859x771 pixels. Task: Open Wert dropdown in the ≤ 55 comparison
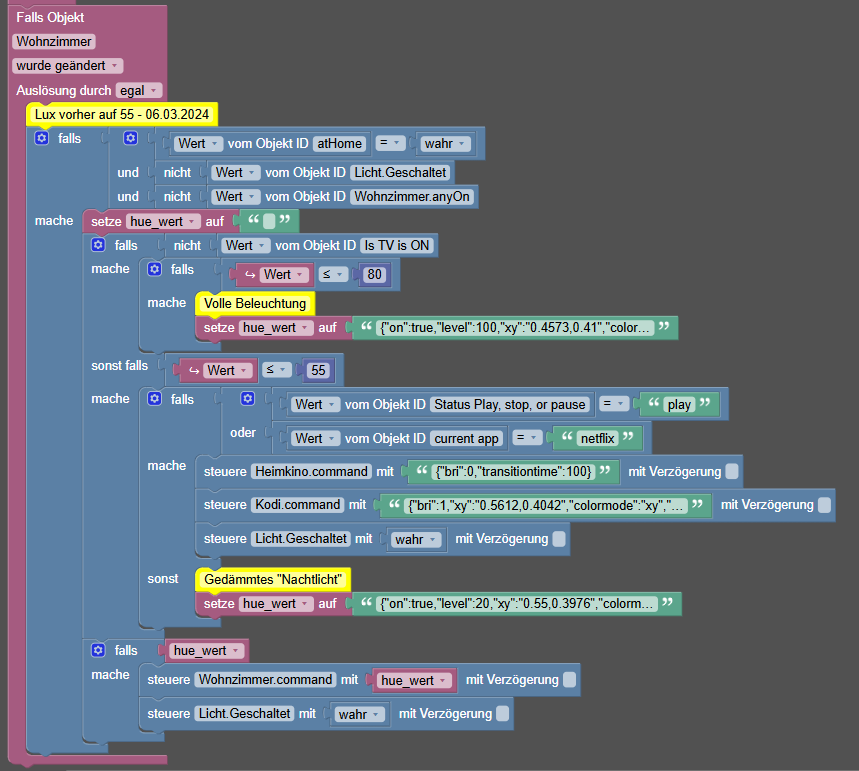227,370
